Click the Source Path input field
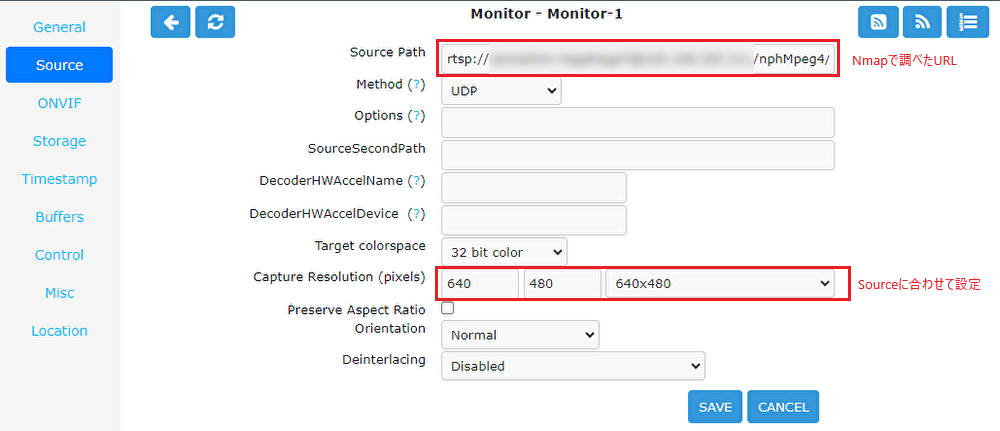The width and height of the screenshot is (1000, 431). point(638,60)
